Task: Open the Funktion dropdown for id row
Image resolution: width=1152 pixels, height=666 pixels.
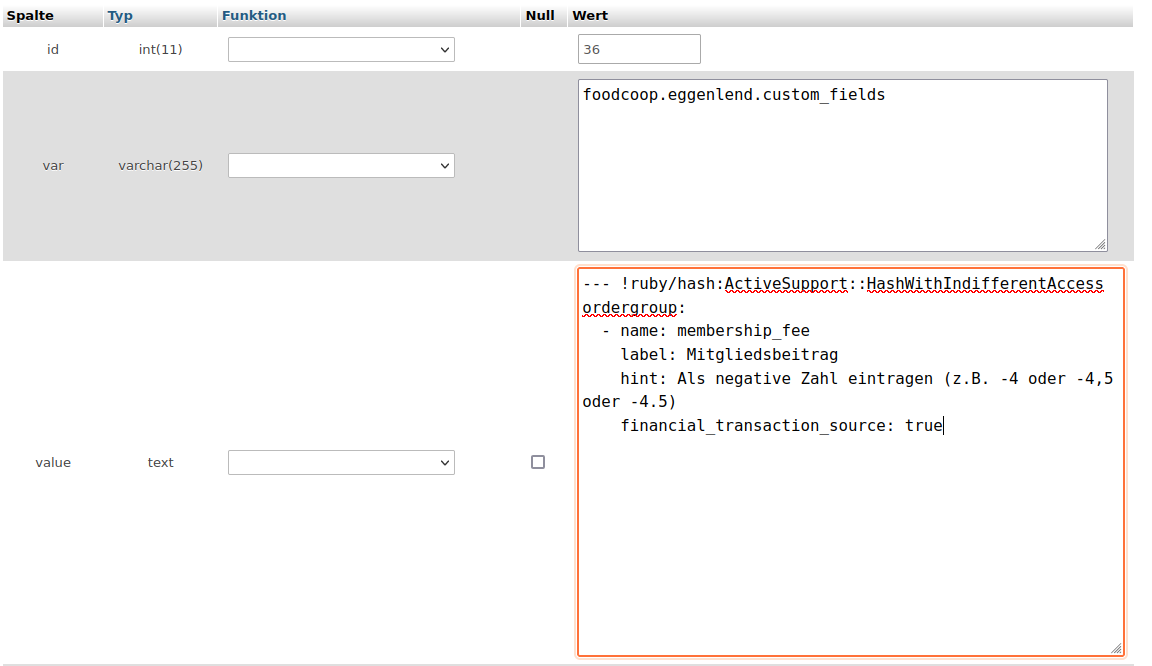Action: pos(341,50)
